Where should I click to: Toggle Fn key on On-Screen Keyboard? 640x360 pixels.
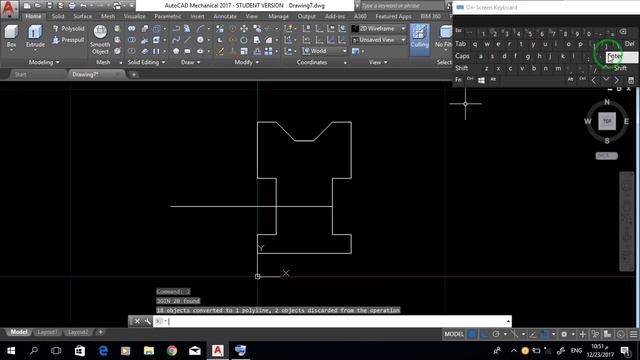(458, 80)
